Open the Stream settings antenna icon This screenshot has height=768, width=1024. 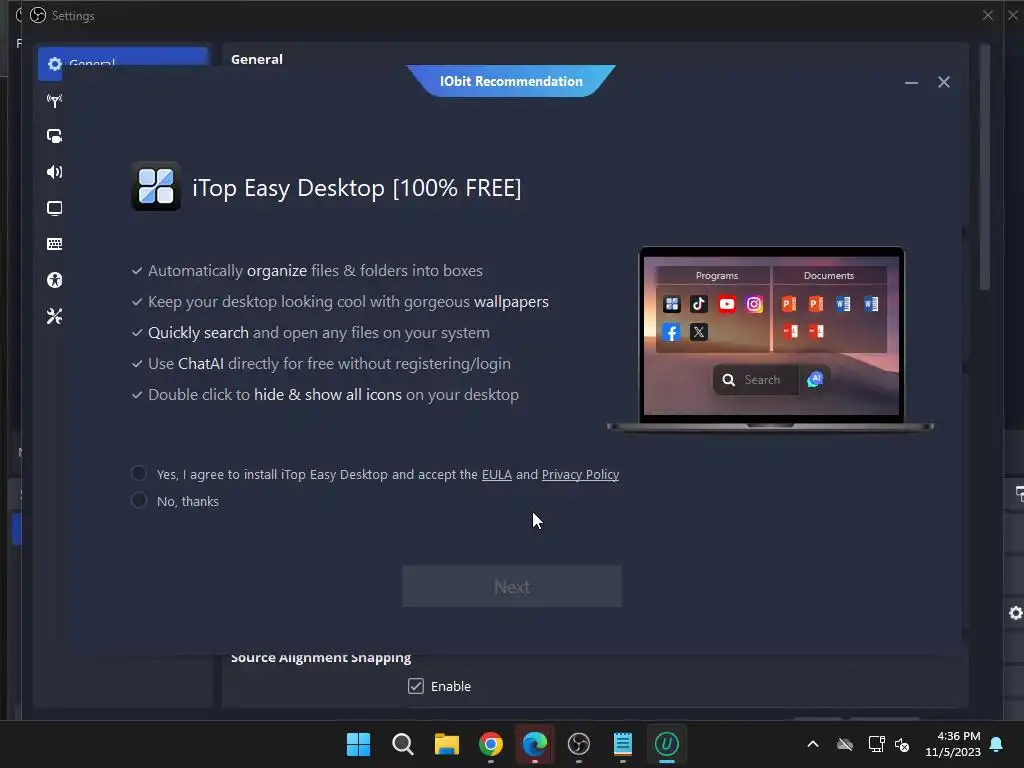pyautogui.click(x=55, y=101)
